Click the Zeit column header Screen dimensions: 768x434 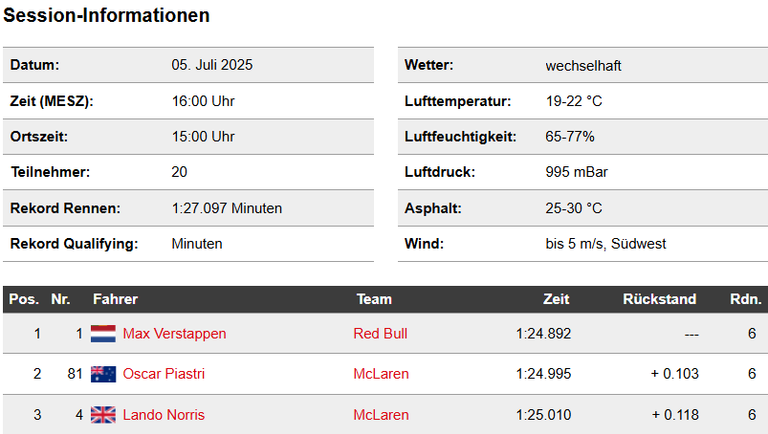(x=556, y=299)
